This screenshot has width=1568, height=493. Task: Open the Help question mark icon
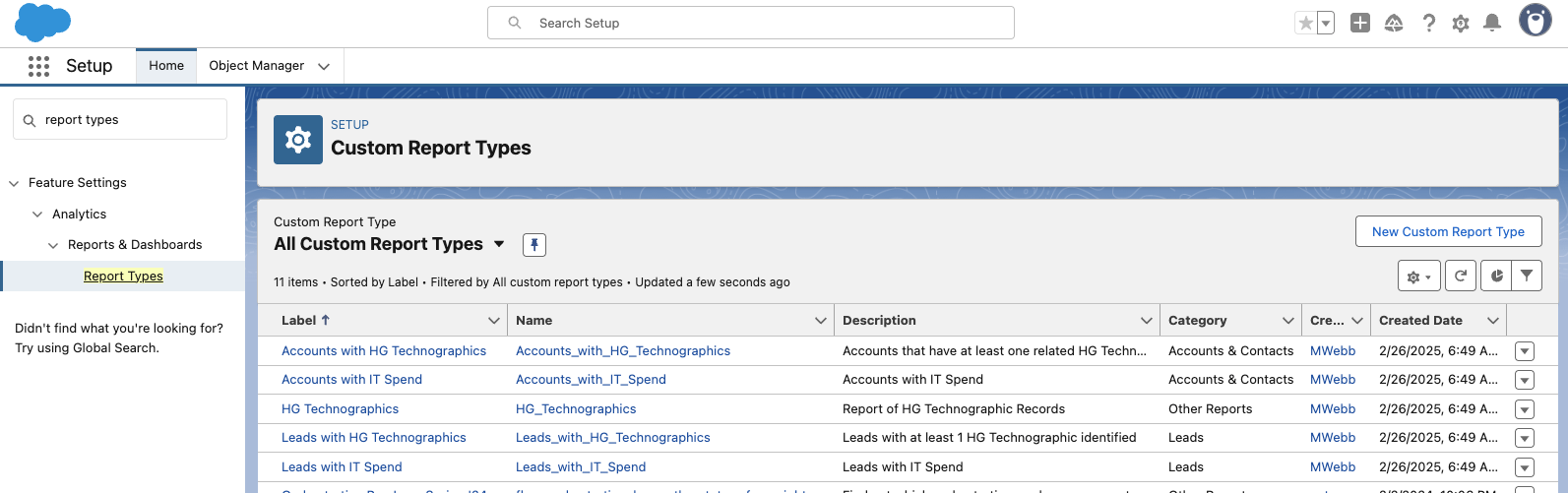pos(1428,23)
